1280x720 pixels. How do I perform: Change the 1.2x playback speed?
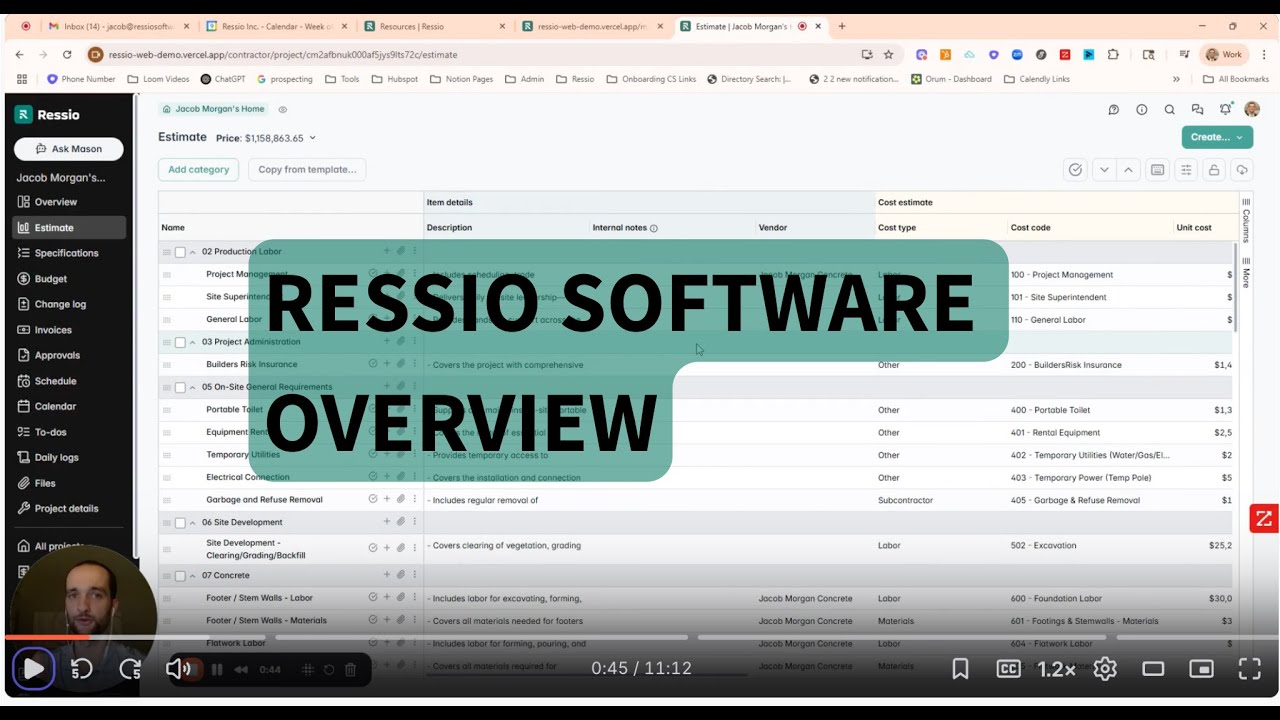point(1056,669)
